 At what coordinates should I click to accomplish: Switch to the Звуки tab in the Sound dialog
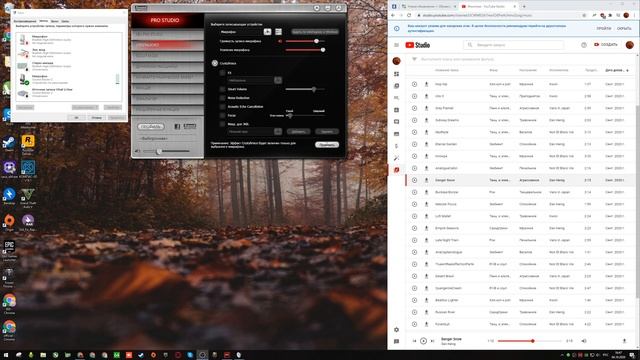tap(55, 21)
